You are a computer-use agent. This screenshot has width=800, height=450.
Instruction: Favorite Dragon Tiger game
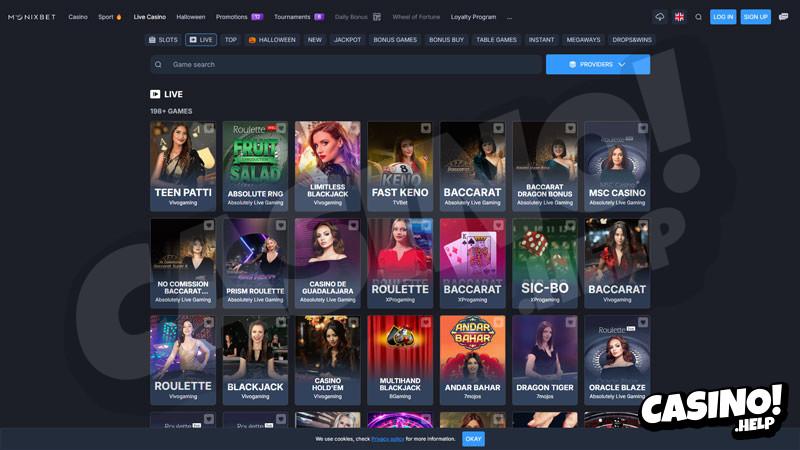tap(570, 322)
